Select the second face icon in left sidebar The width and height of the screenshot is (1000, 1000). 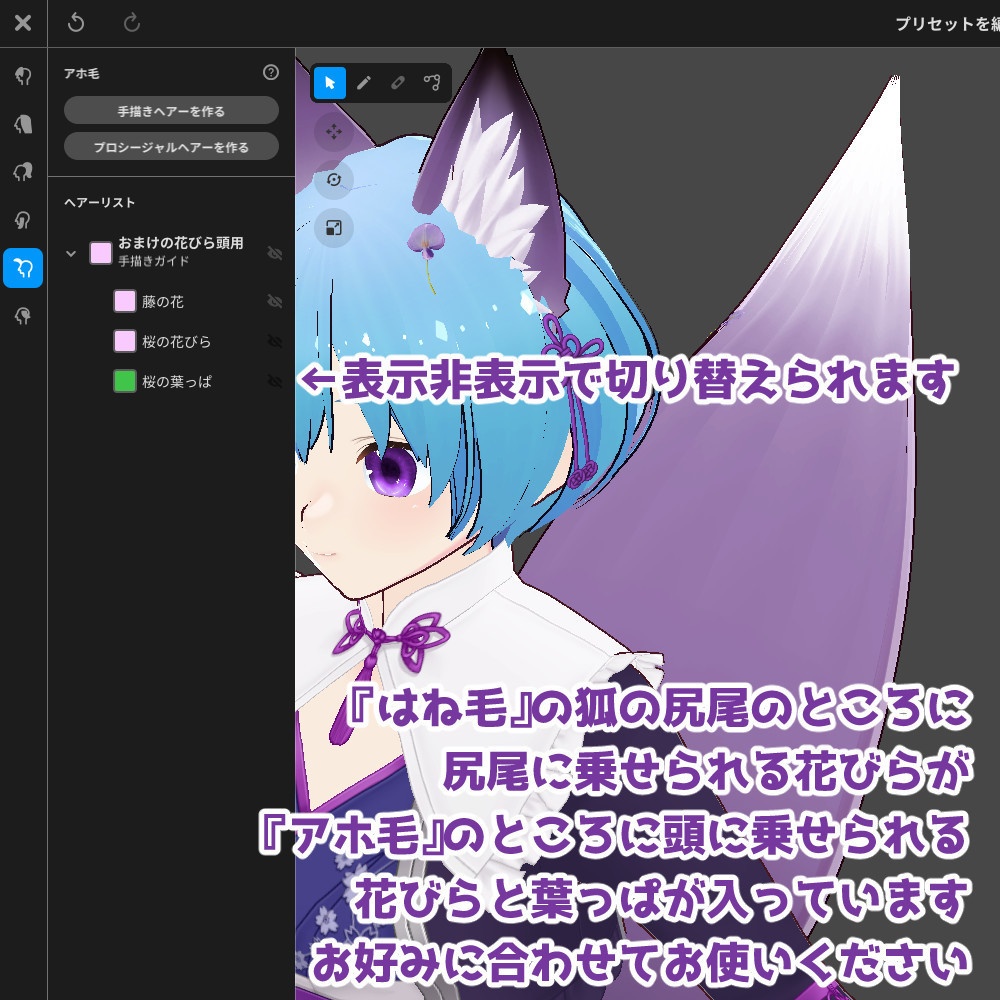22,124
